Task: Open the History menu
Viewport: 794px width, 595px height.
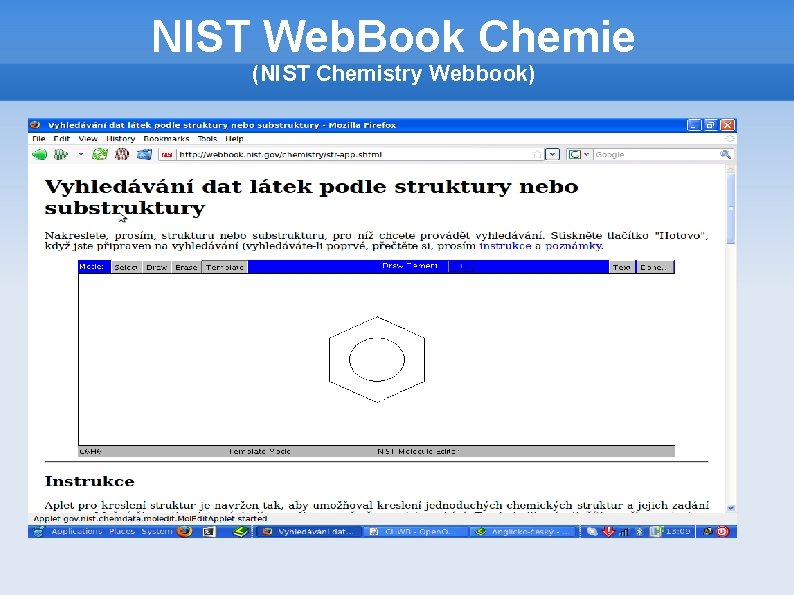Action: pos(121,139)
